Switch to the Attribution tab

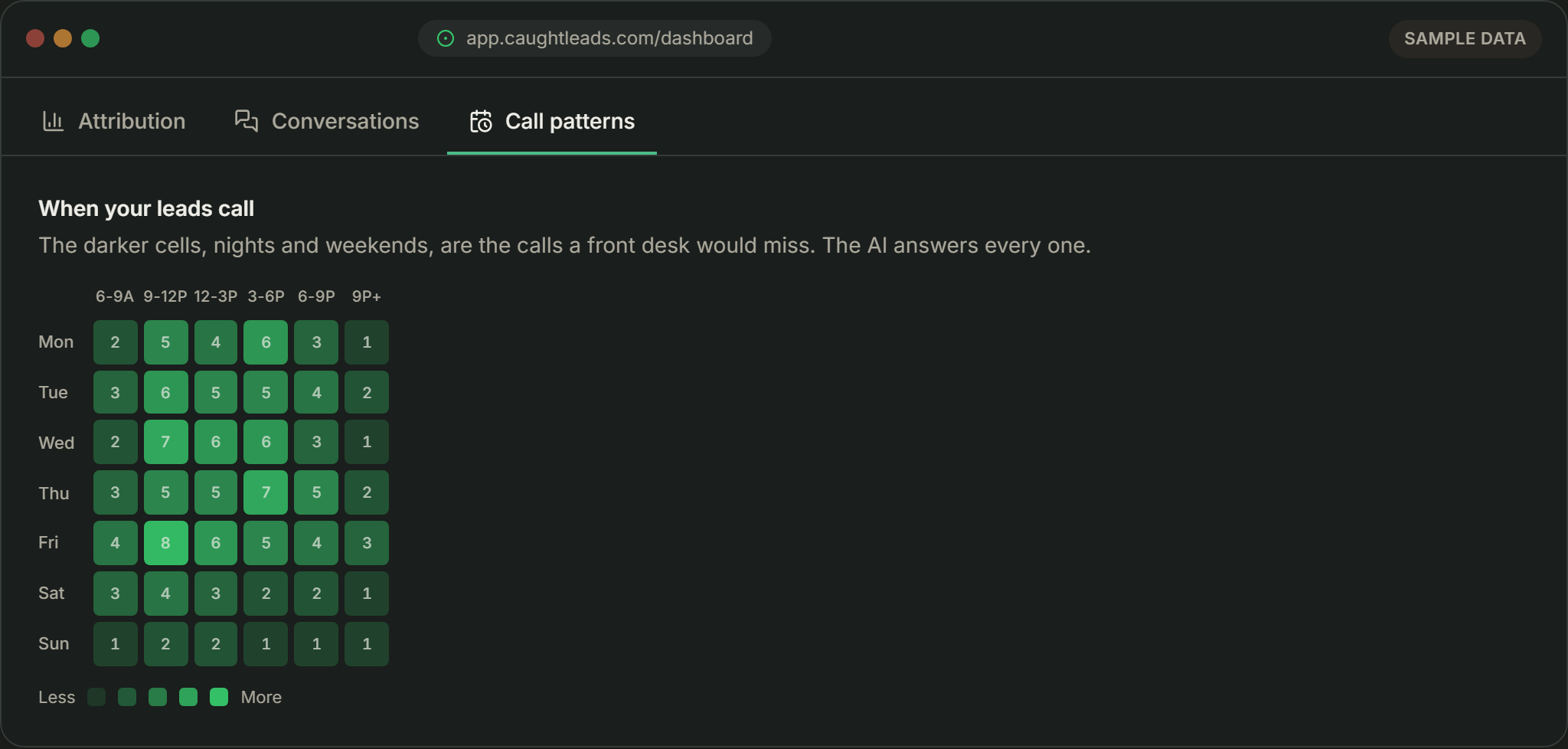(113, 121)
